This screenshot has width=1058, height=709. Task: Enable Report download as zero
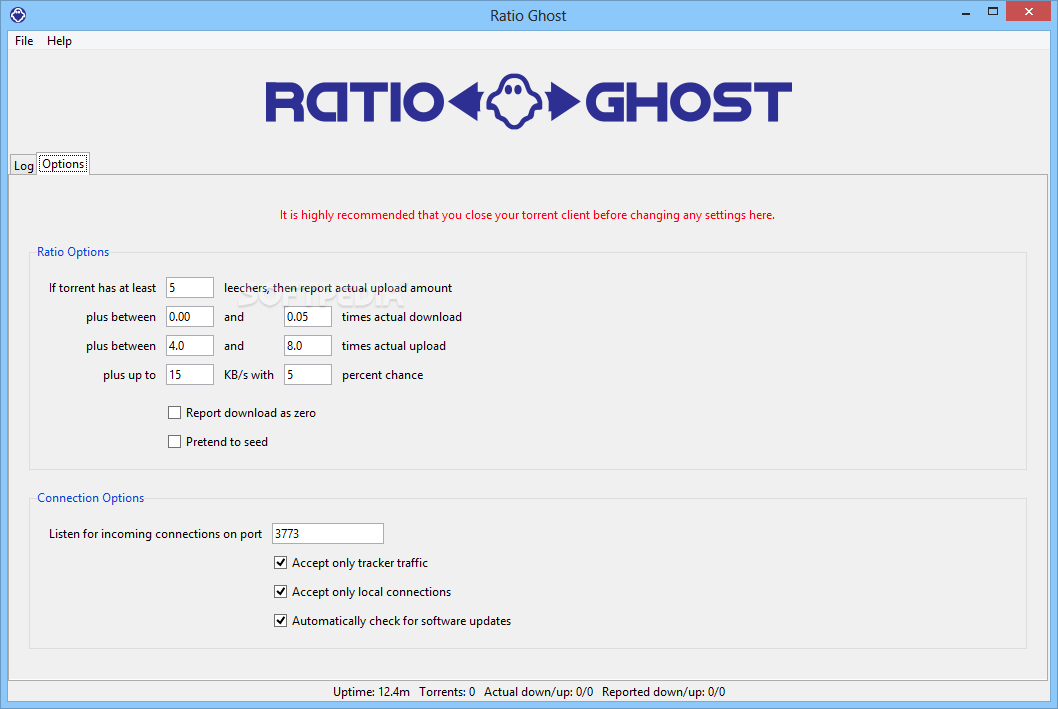point(175,412)
